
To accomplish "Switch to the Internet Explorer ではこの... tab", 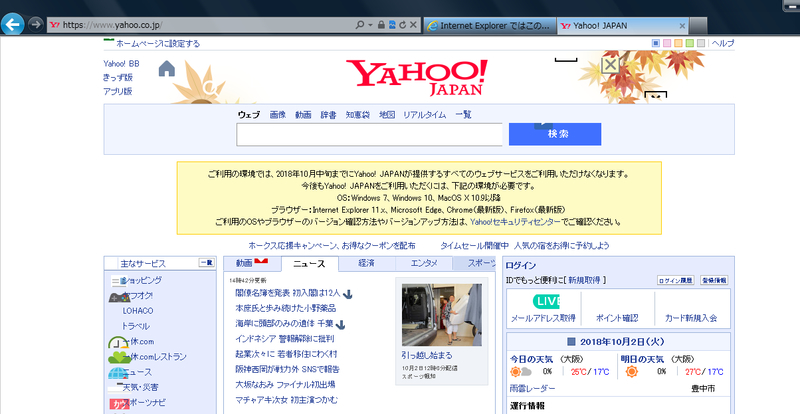I will (490, 25).
